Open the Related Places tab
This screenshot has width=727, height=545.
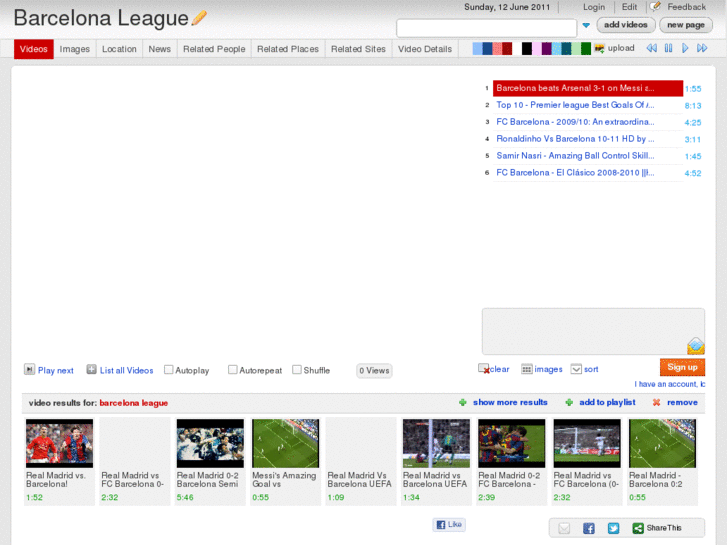tap(288, 49)
